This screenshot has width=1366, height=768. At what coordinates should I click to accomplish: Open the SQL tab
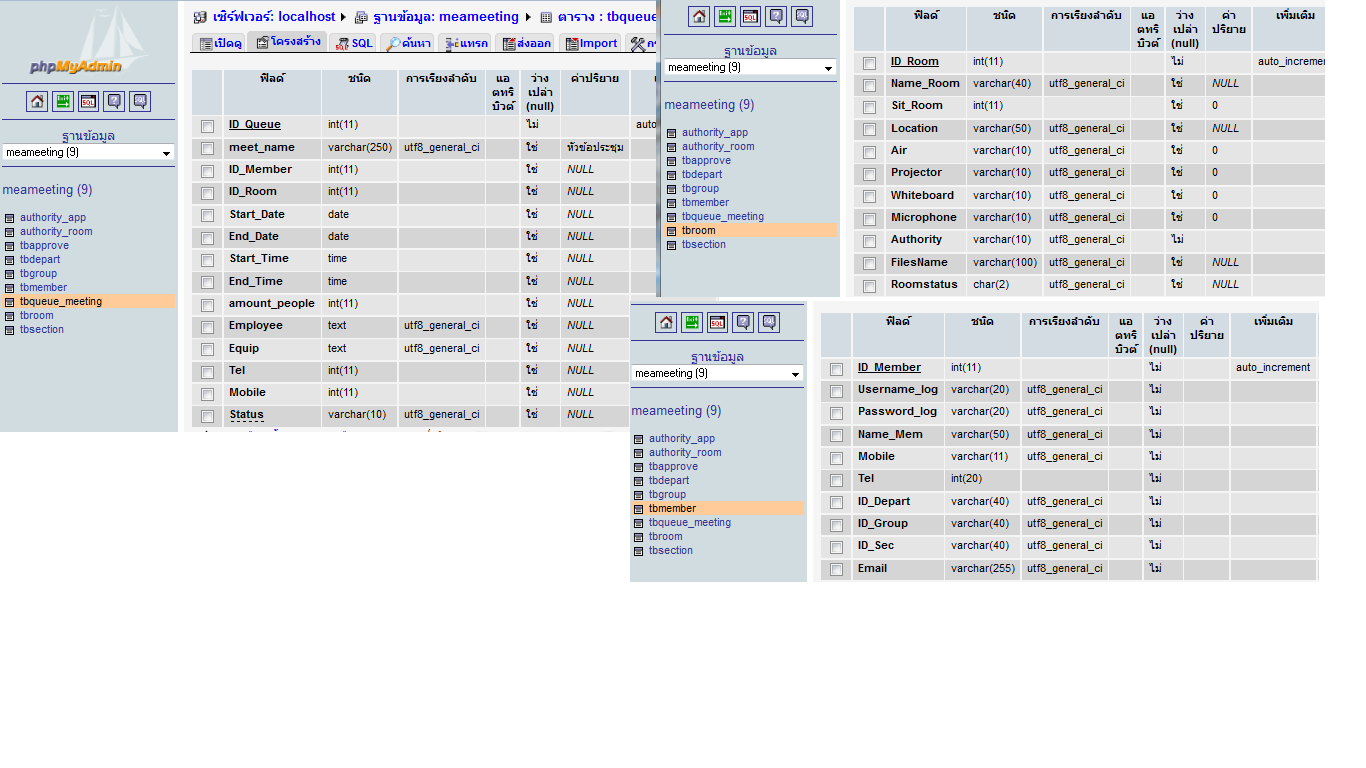[x=353, y=43]
